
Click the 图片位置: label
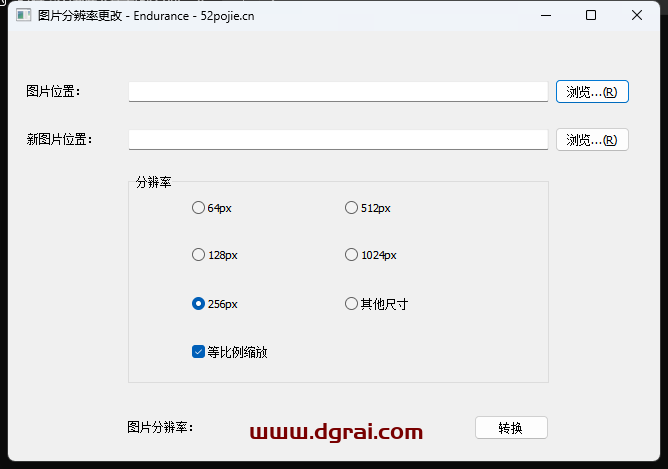tap(53, 91)
